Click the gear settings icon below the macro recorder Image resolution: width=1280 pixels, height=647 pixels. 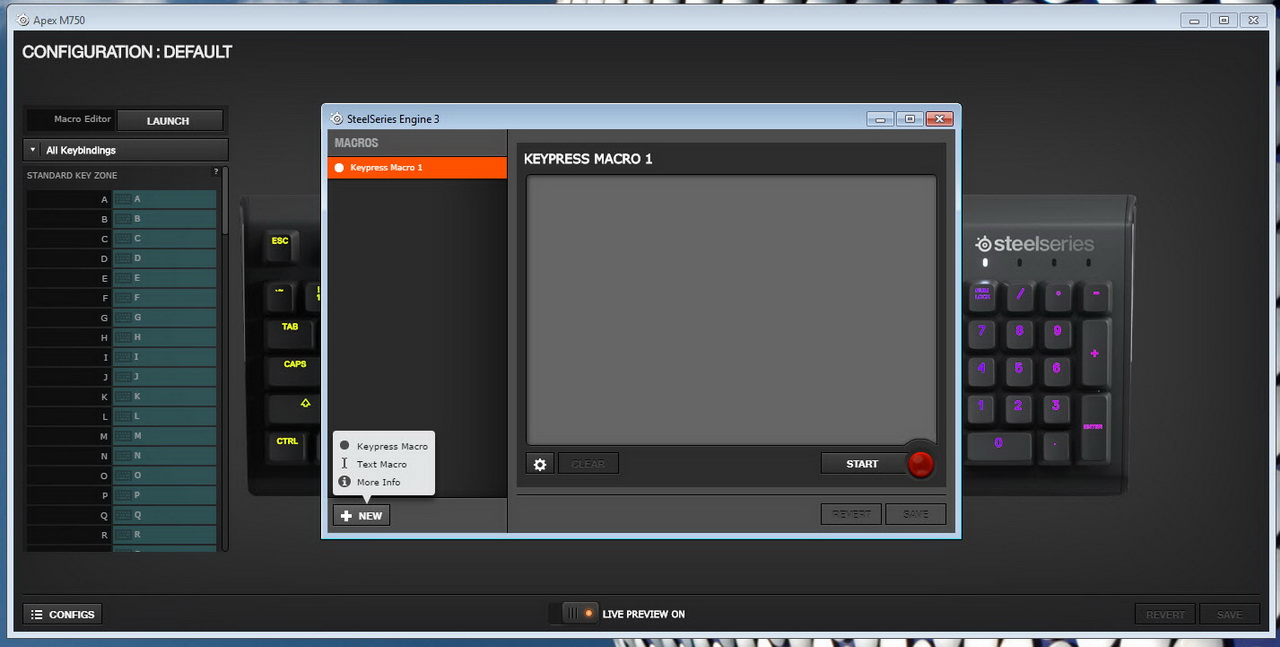point(540,464)
